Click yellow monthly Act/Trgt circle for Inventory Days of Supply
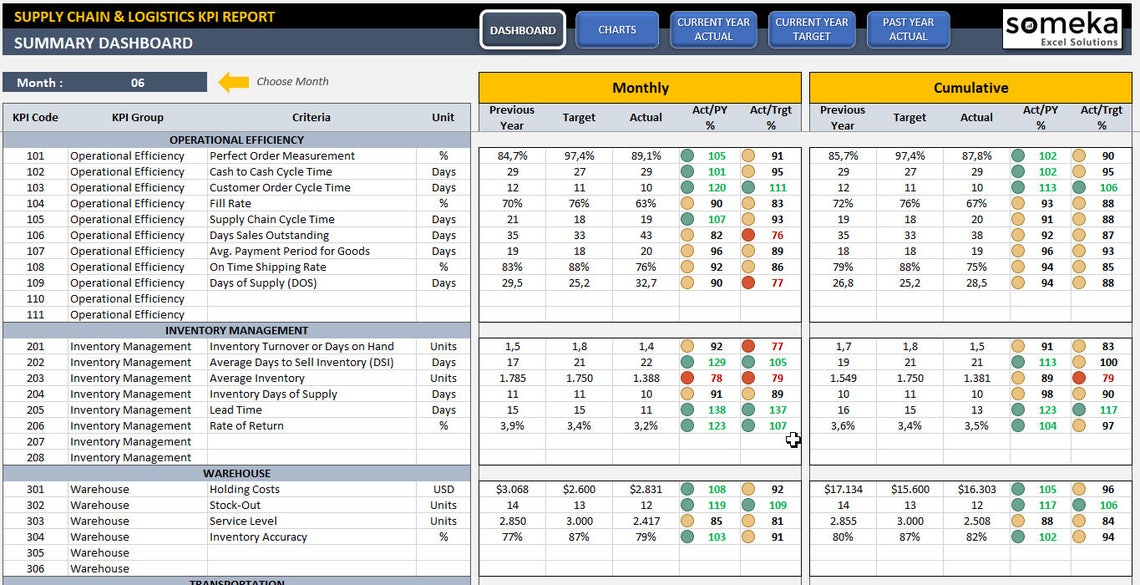This screenshot has width=1140, height=585. coord(748,394)
